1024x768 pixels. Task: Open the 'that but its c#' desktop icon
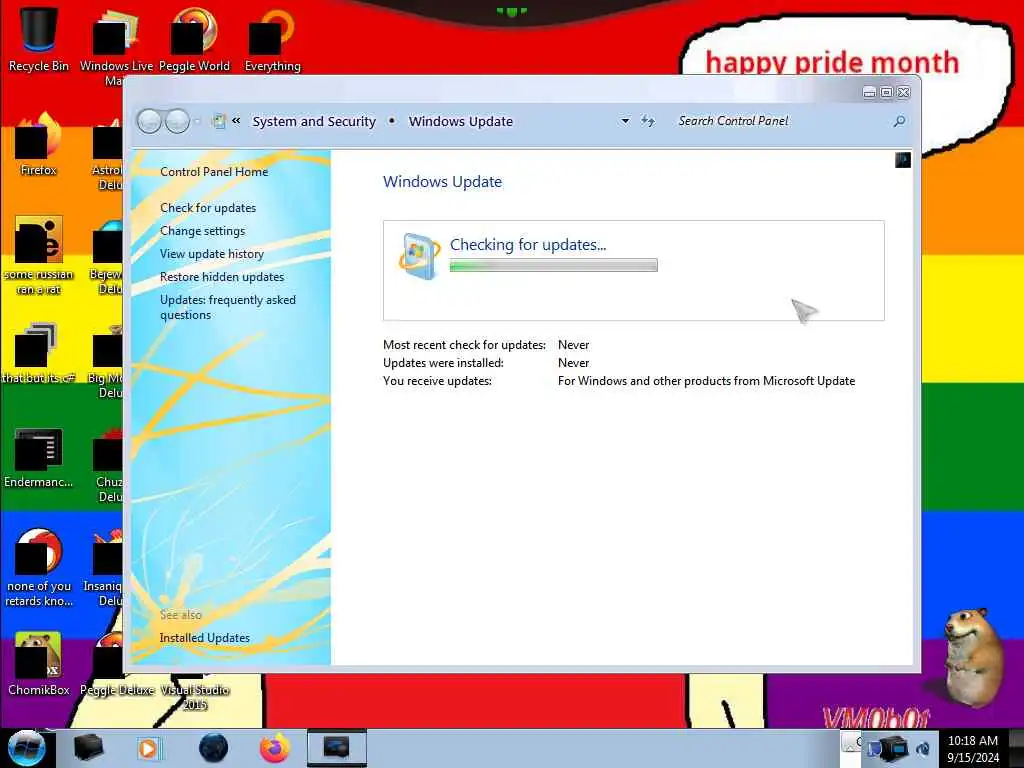click(39, 353)
